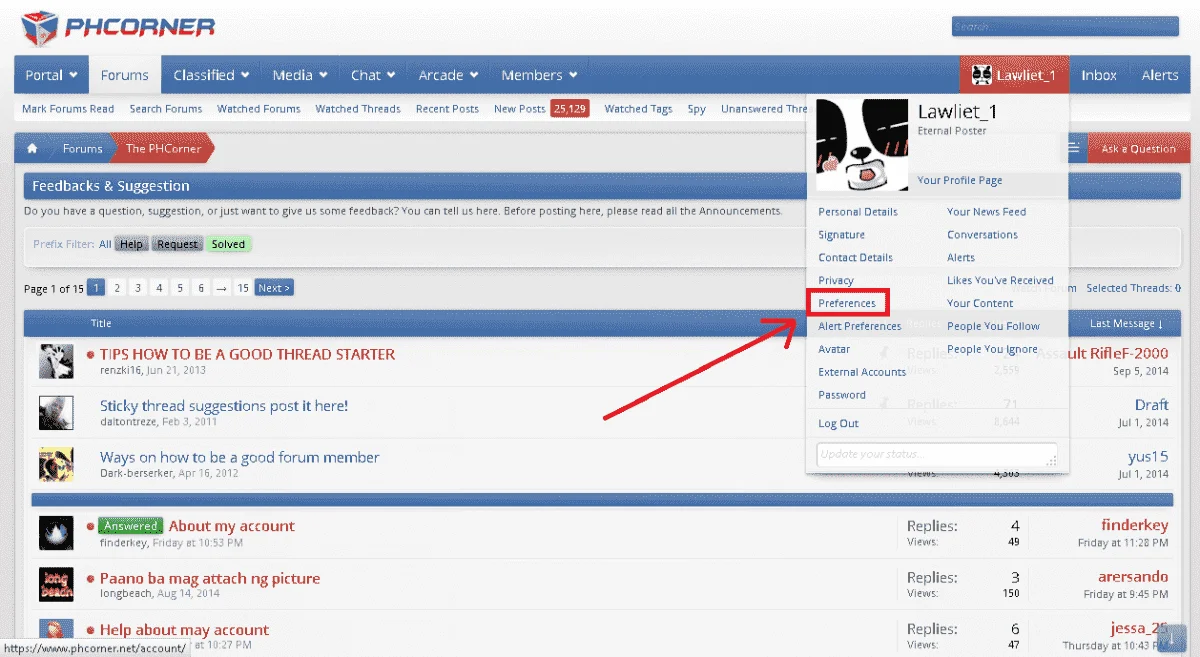Screen dimensions: 1200x657
Task: Open Your News Feed
Action: coord(987,212)
